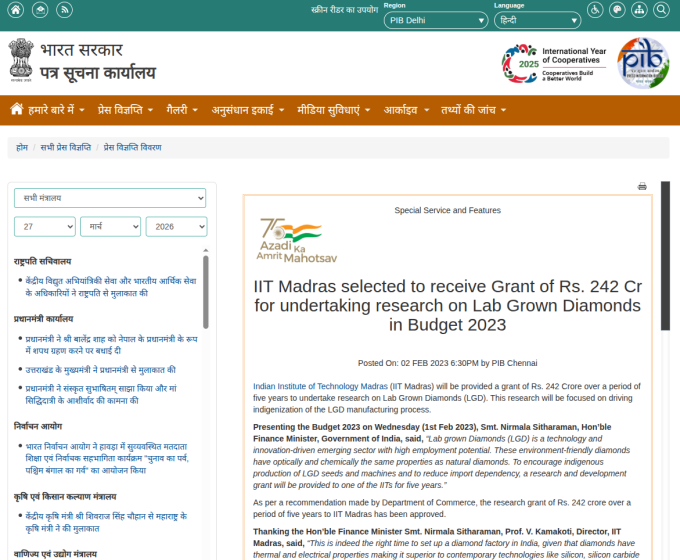Click the Posted On date line

pos(448,363)
